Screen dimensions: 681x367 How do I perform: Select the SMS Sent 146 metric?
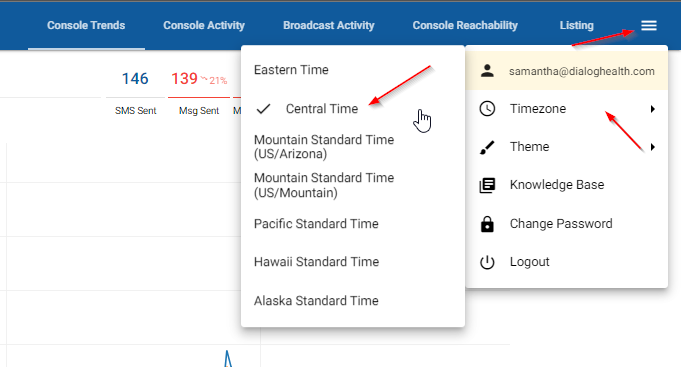(x=136, y=92)
